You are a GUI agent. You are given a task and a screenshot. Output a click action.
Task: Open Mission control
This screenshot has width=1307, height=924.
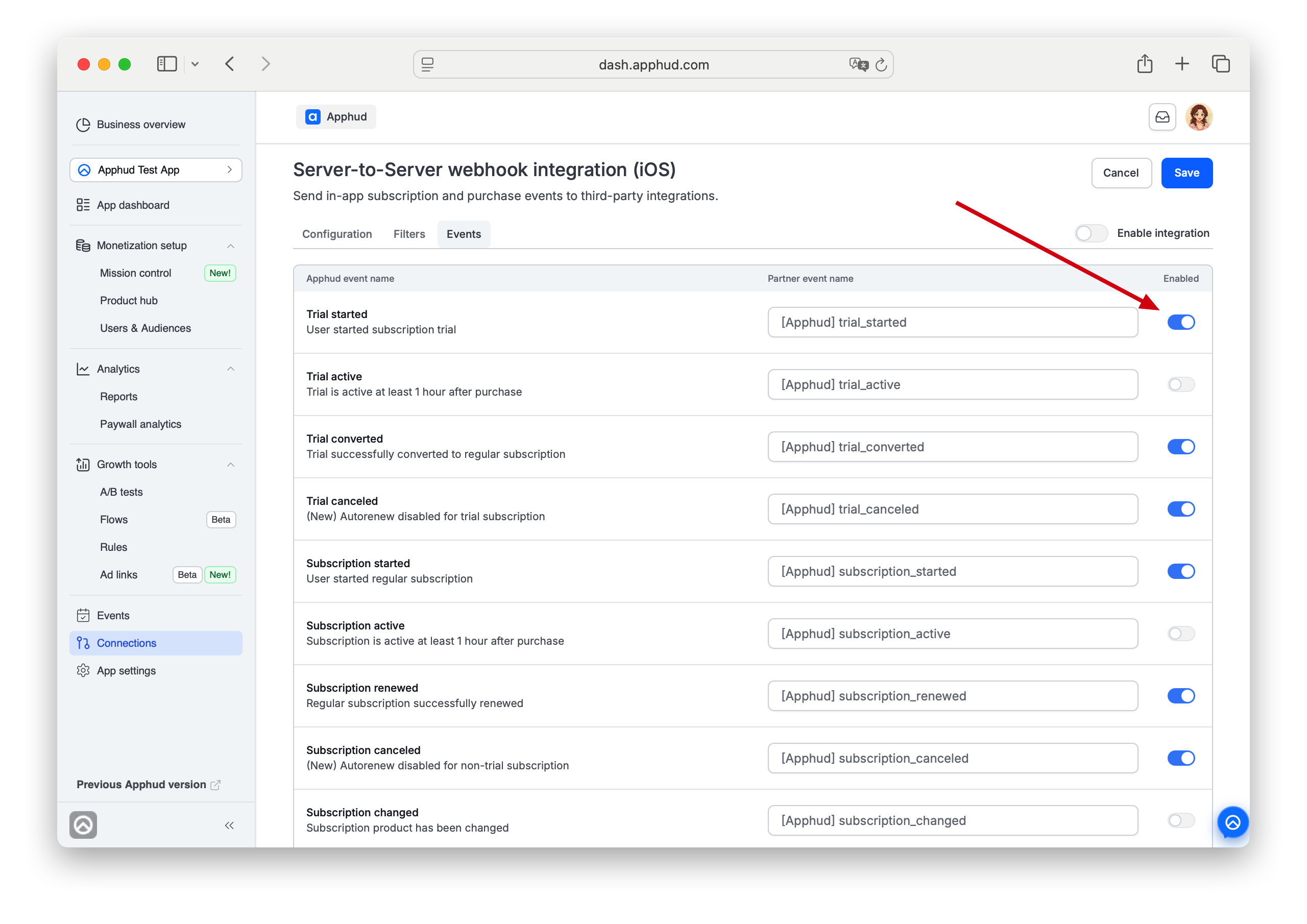tap(135, 273)
